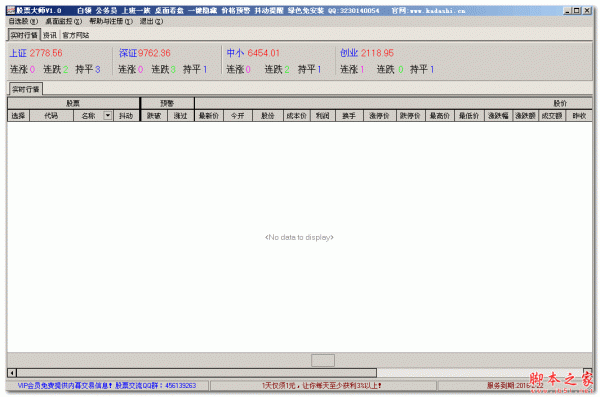Screen dimensions: 600x397
Task: Click the No data to display message
Action: coord(299,237)
